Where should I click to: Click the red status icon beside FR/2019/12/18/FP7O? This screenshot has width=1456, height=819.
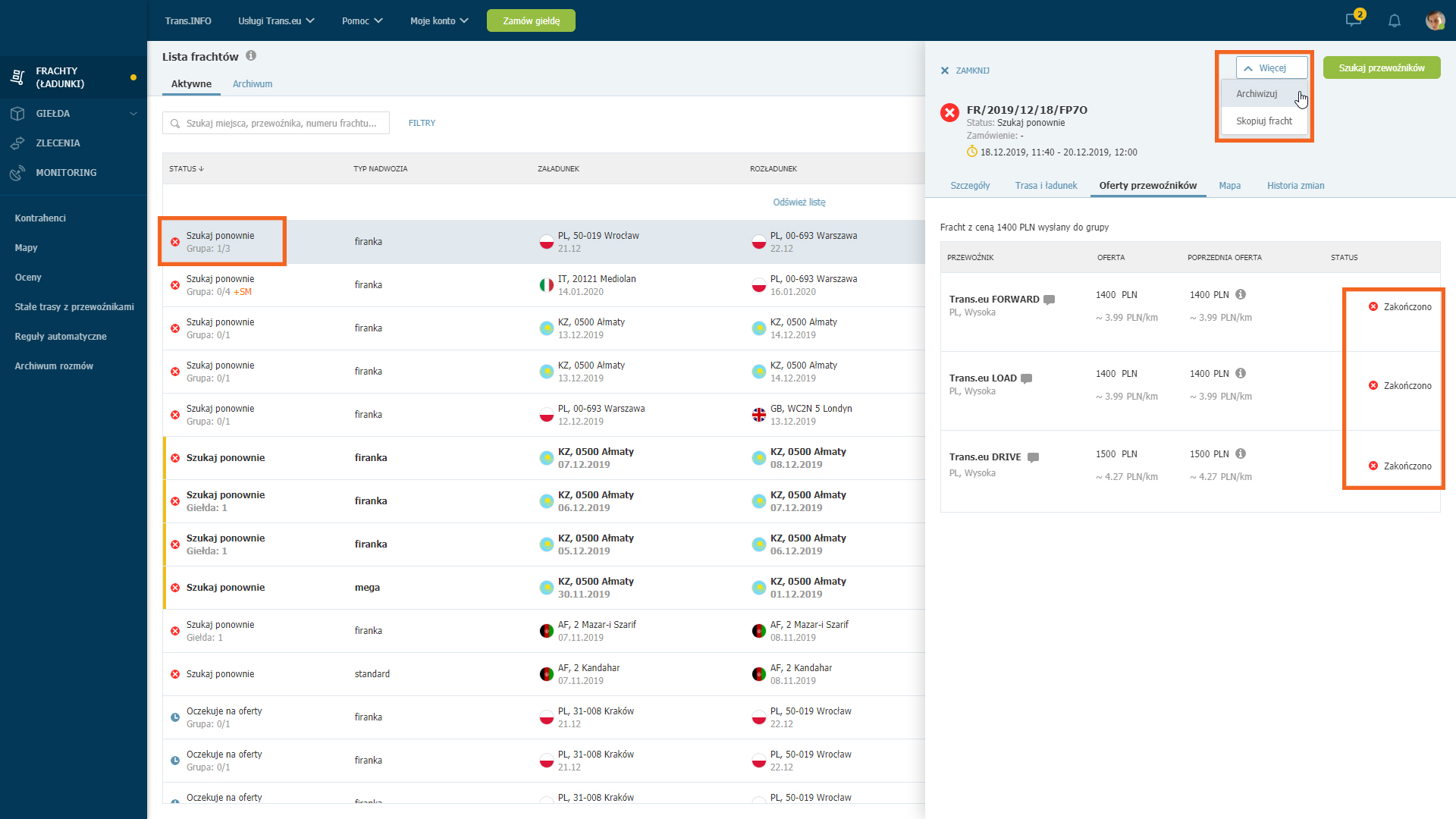pos(949,113)
